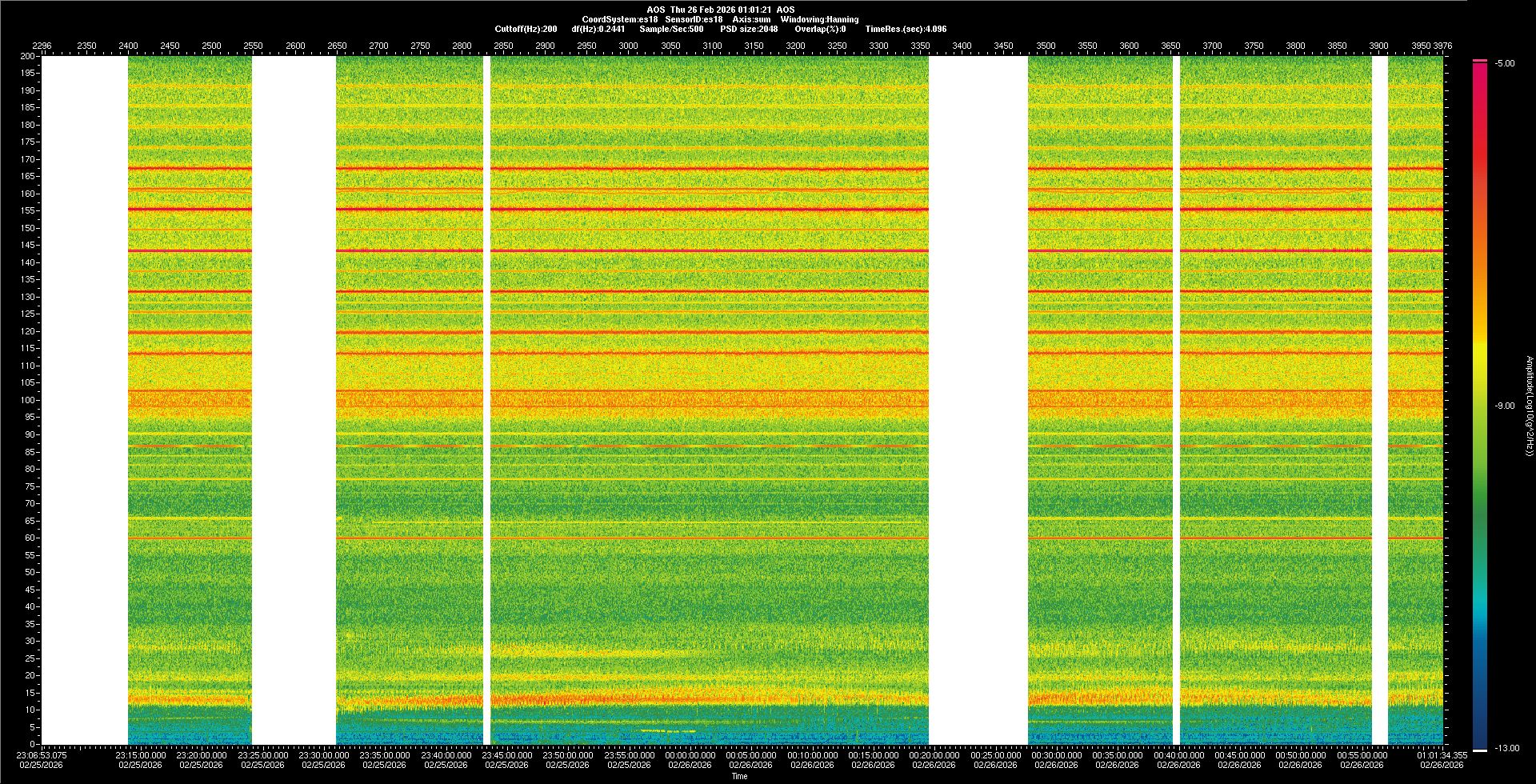Screen dimensions: 1536x784
Task: Click the 00:00:00.000 midnight time axis label
Action: tap(690, 754)
